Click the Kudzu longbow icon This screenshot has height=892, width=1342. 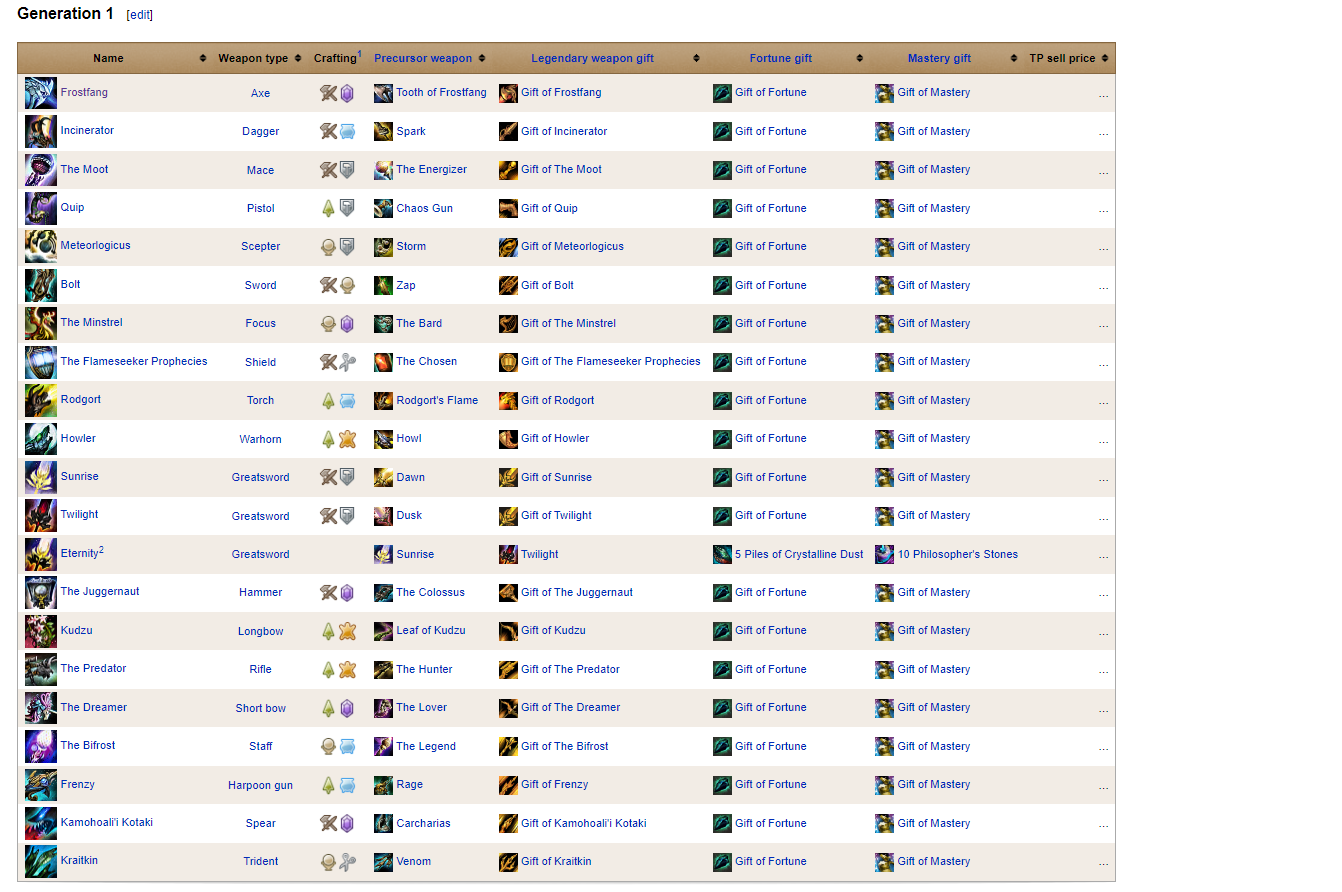point(41,631)
